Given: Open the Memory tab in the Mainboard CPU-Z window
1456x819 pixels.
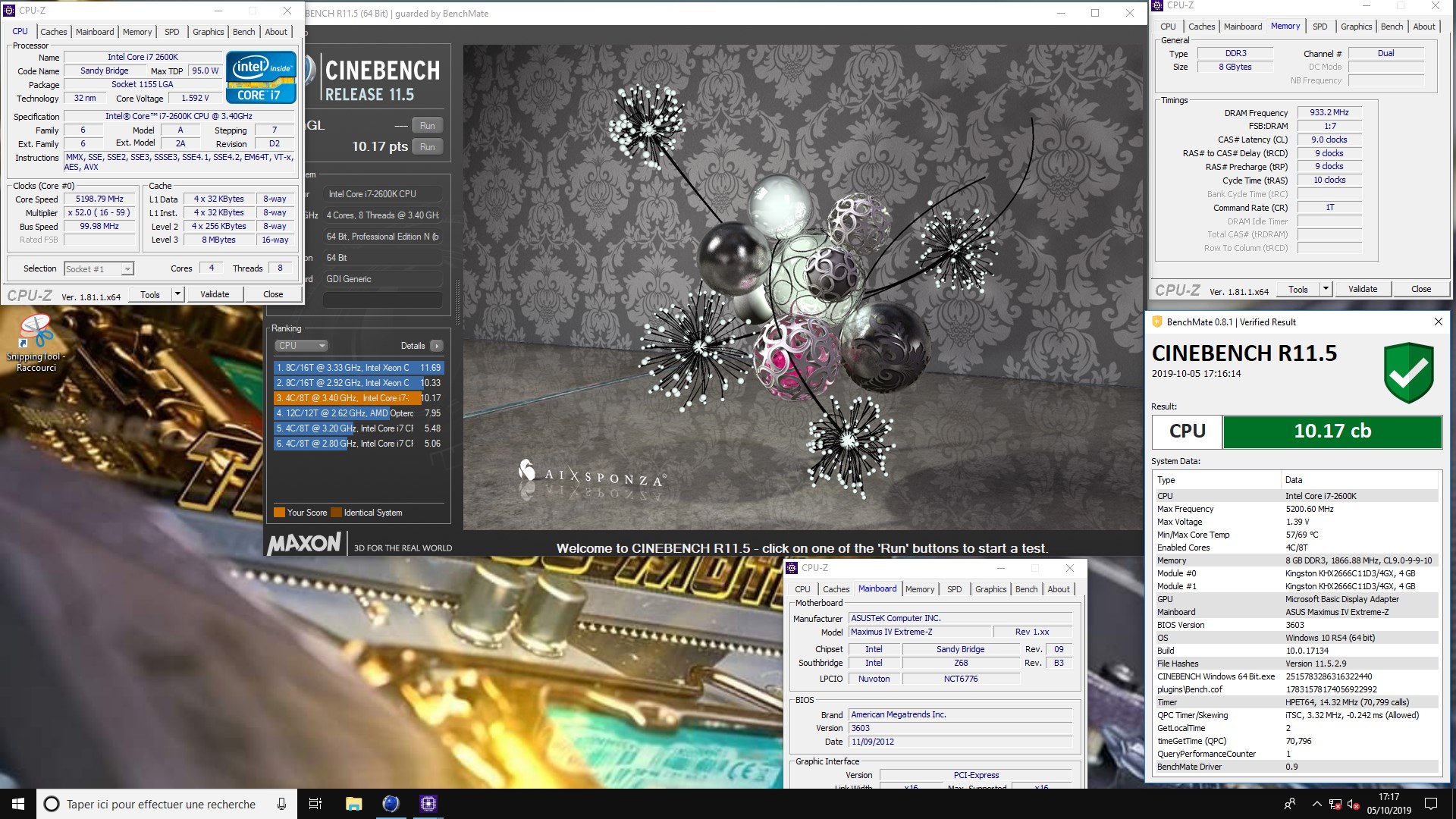Looking at the screenshot, I should pos(920,589).
